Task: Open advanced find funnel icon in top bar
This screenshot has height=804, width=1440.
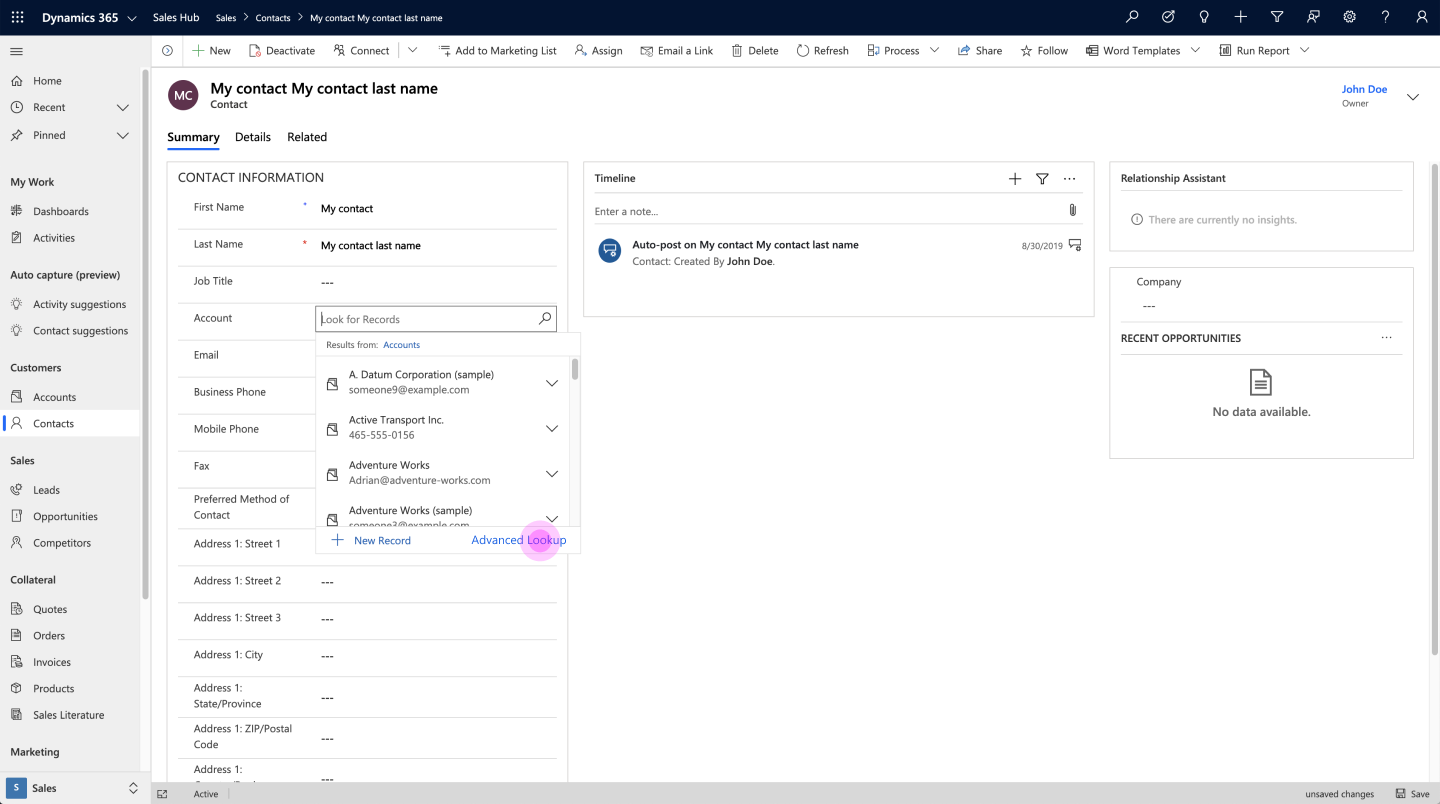Action: (x=1277, y=17)
